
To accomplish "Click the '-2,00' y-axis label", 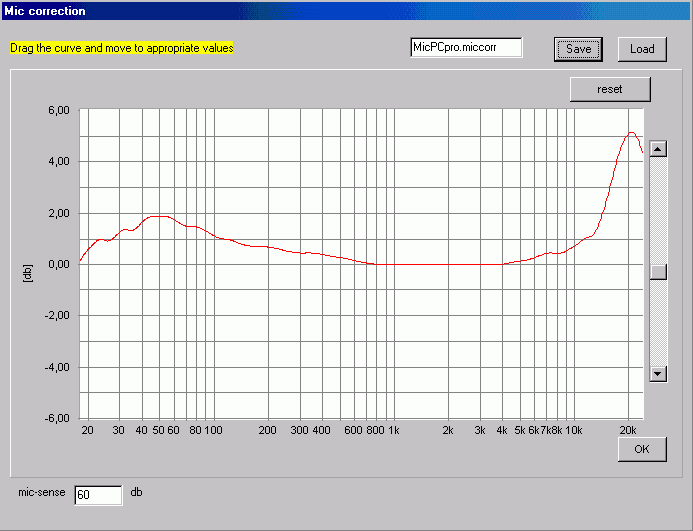I will point(57,316).
